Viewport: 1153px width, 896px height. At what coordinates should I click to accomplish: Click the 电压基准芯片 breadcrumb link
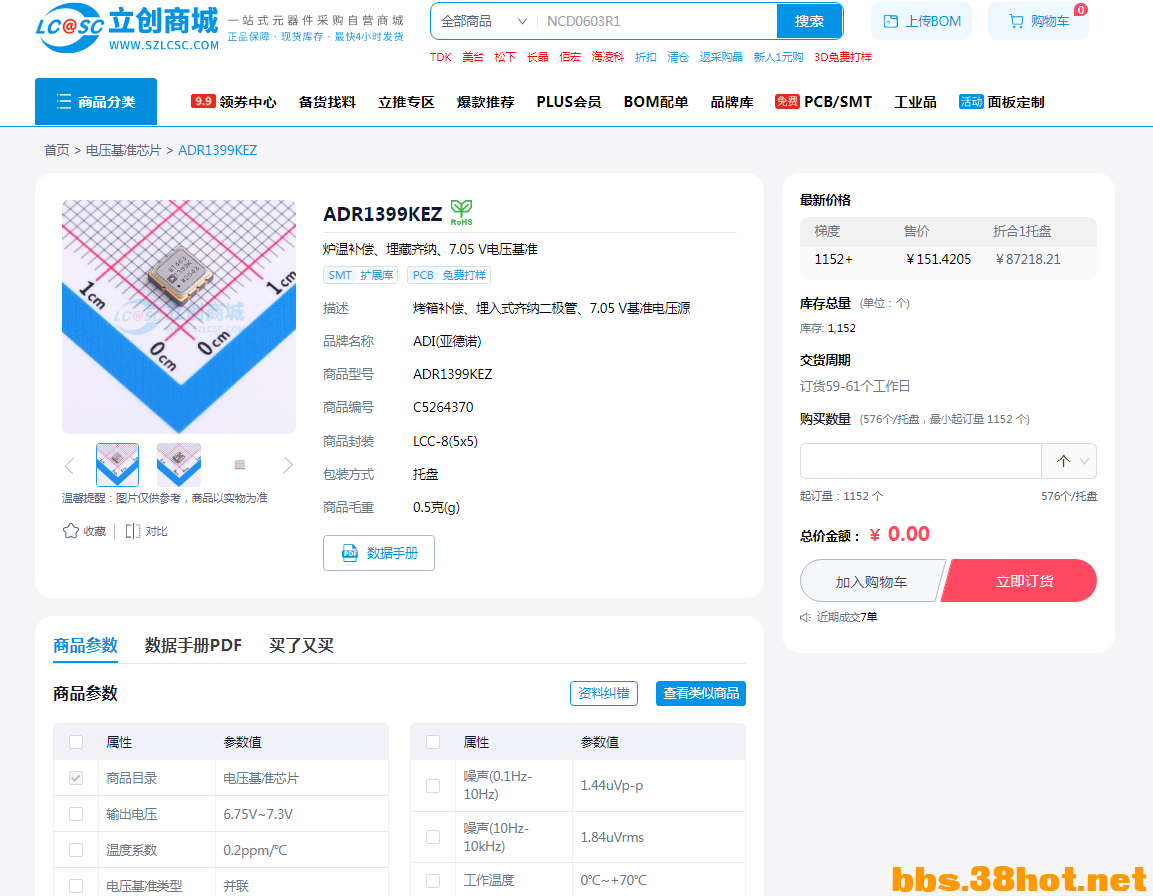coord(124,150)
